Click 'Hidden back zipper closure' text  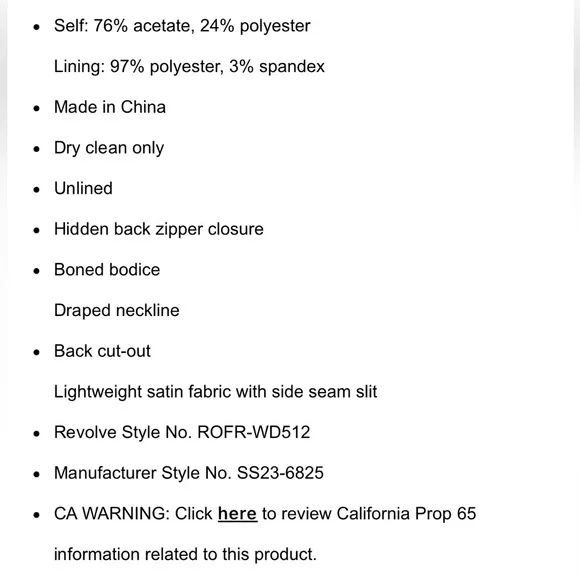[159, 229]
